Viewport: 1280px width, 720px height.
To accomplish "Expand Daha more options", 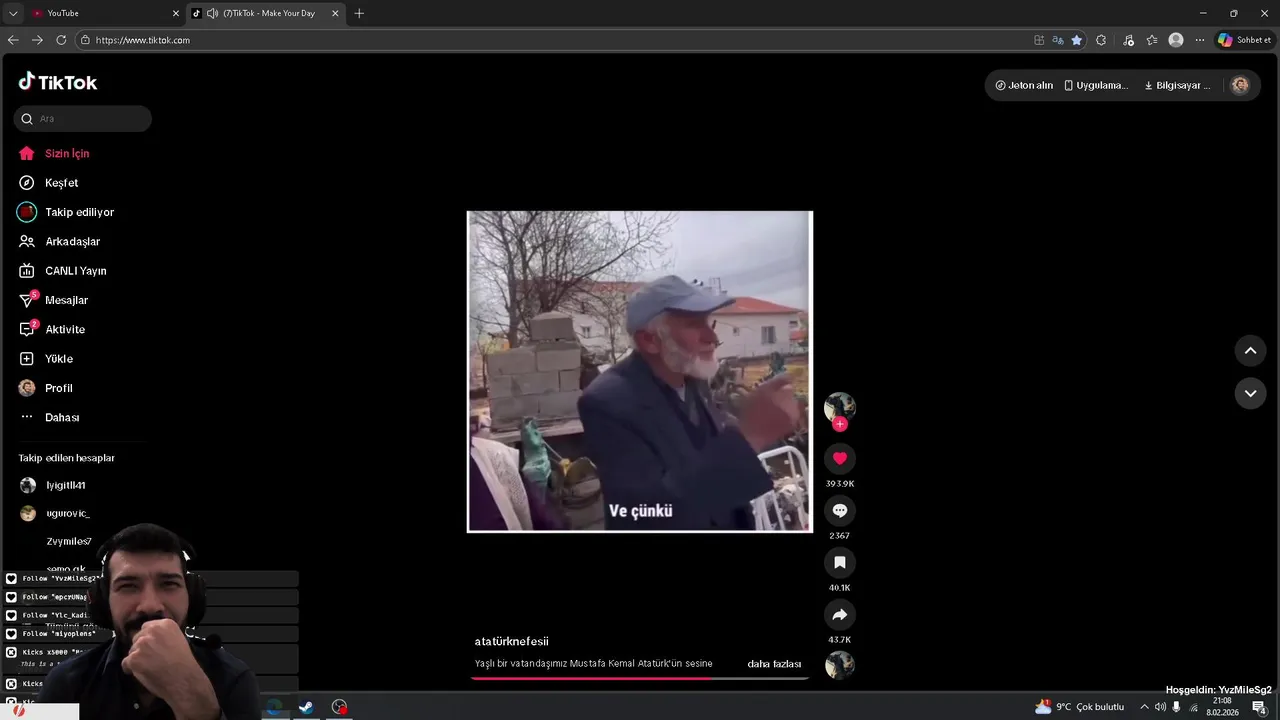I will tap(49, 417).
